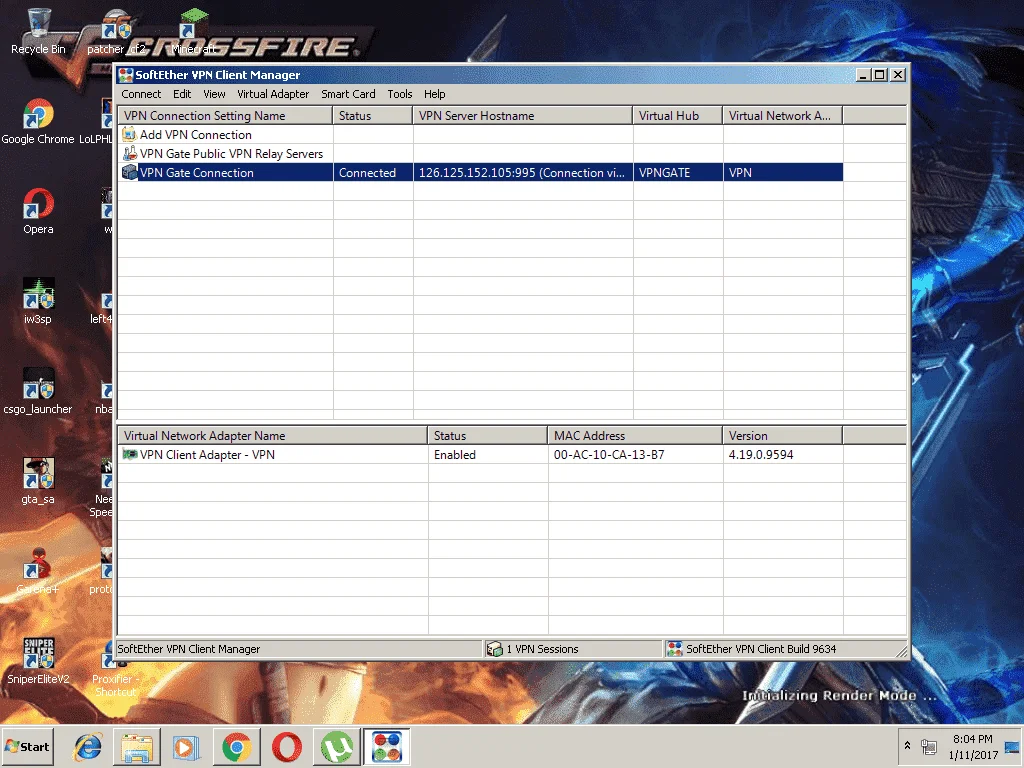Select the Google Chrome desktop shortcut
The height and width of the screenshot is (768, 1024).
pos(37,121)
